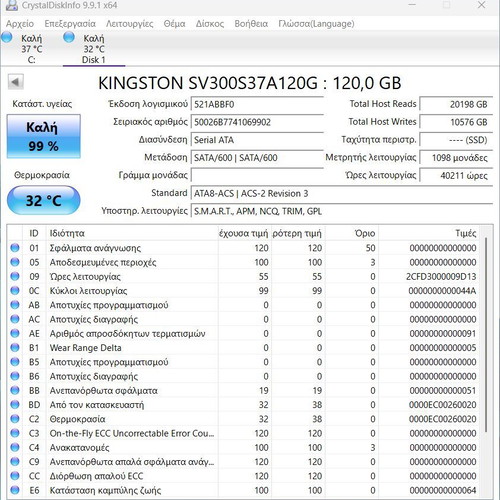
Task: Click the raw value 000000000064
Action: coord(443,490)
